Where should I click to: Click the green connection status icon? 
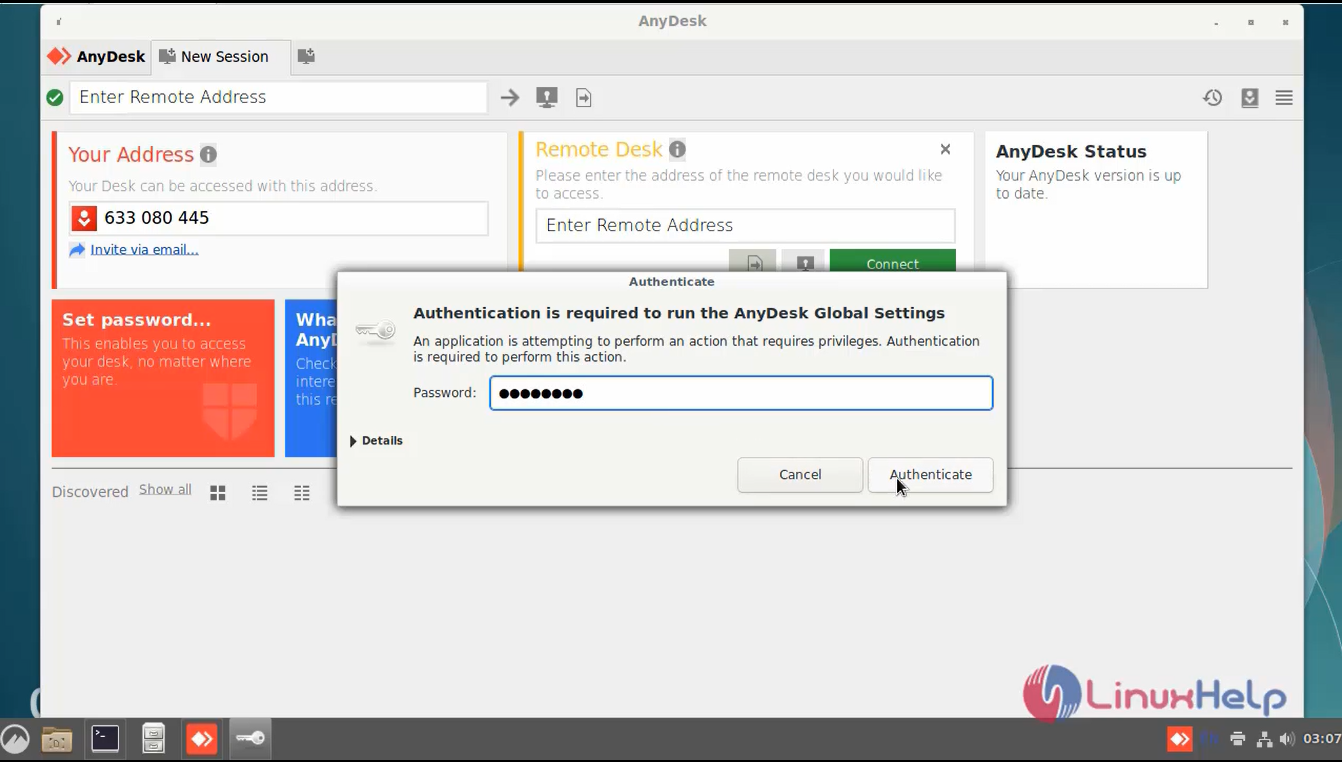pyautogui.click(x=55, y=97)
